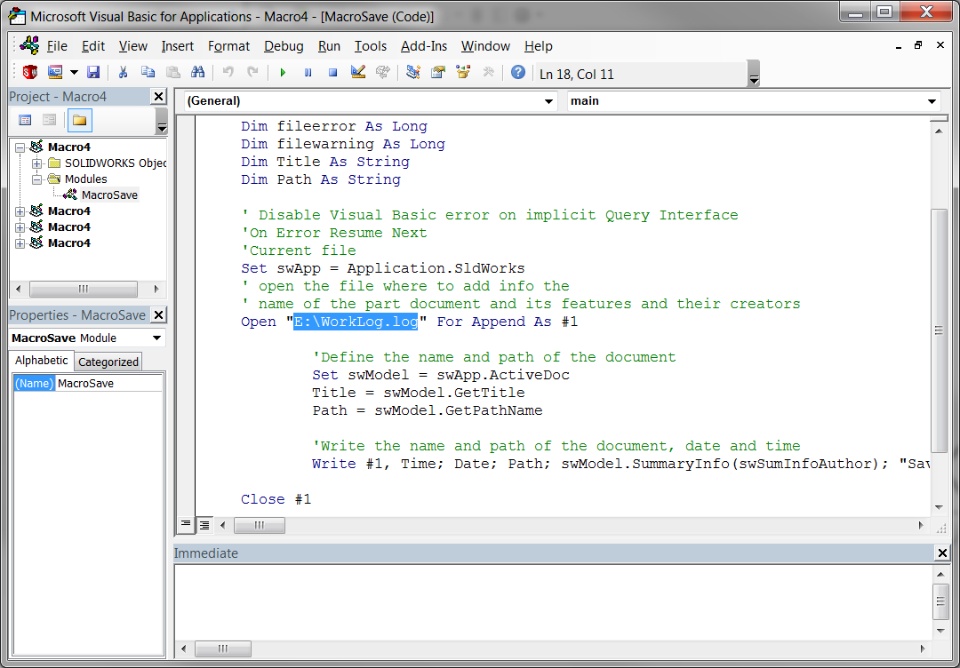960x668 pixels.
Task: Switch to the Categorized tab
Action: tap(108, 361)
